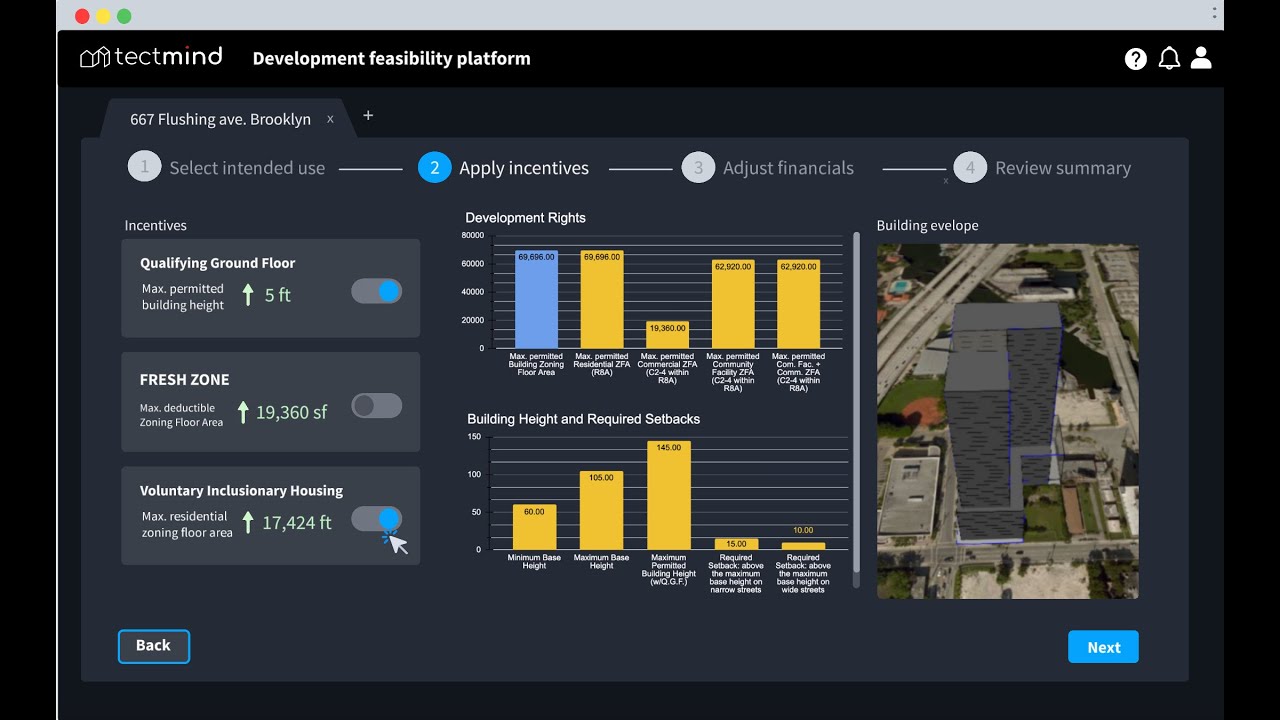
Task: Go to Select intended use step
Action: (x=247, y=168)
